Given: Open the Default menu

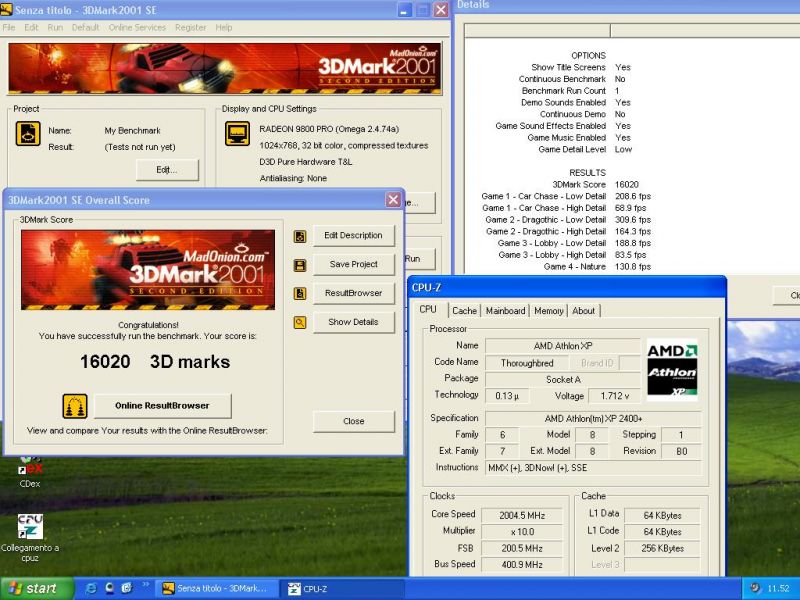Looking at the screenshot, I should pos(86,28).
